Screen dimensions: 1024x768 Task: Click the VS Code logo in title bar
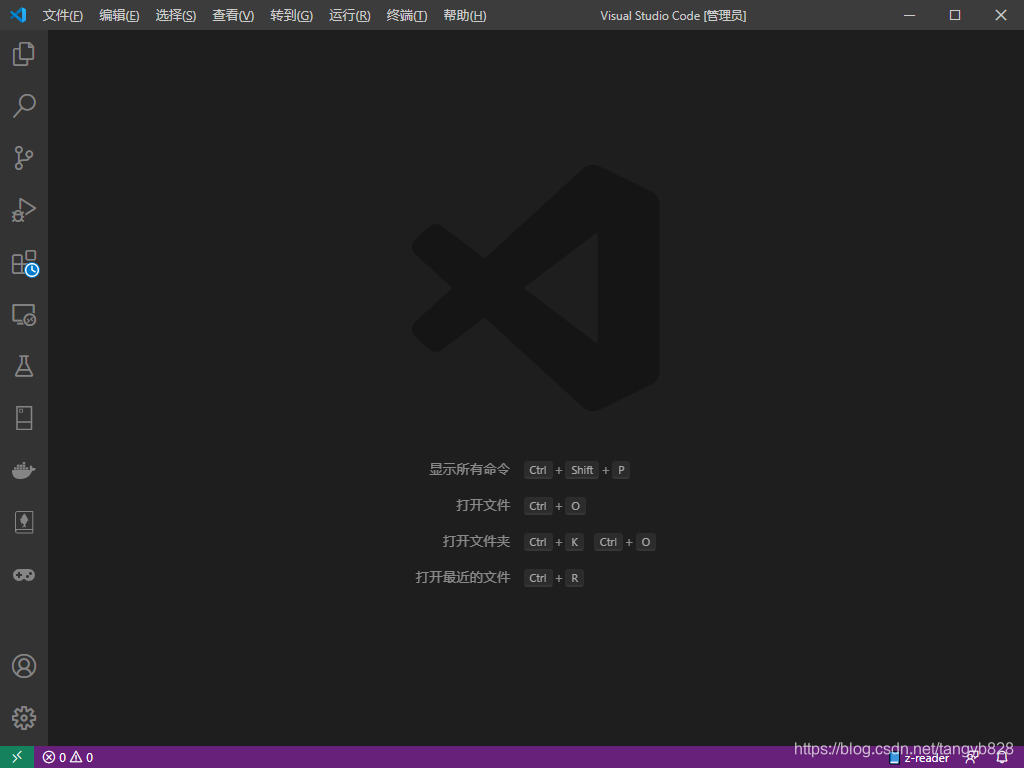tap(18, 15)
